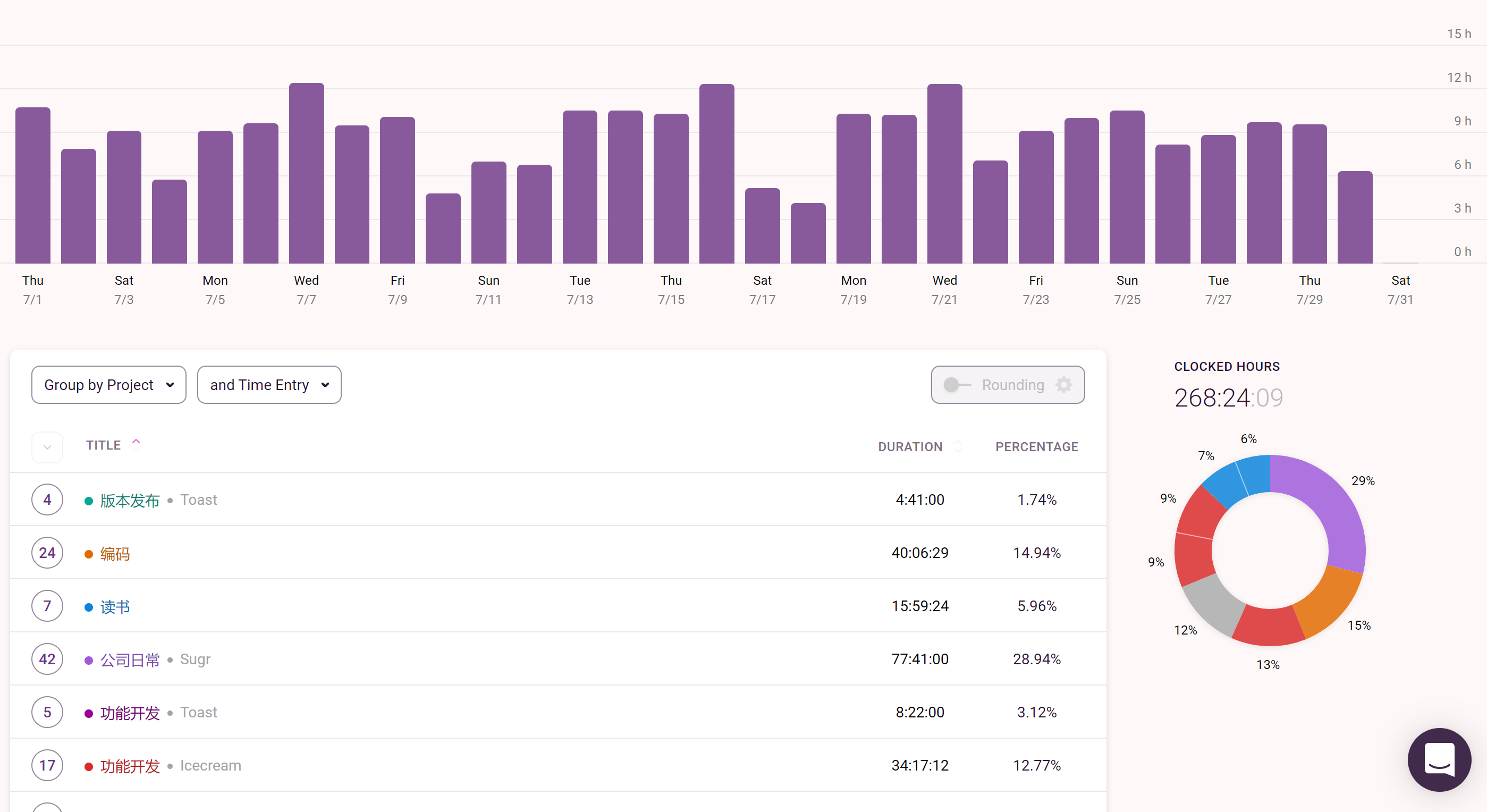Expand the 5 entries of 功能开发 Toast
The image size is (1487, 812).
tap(47, 712)
